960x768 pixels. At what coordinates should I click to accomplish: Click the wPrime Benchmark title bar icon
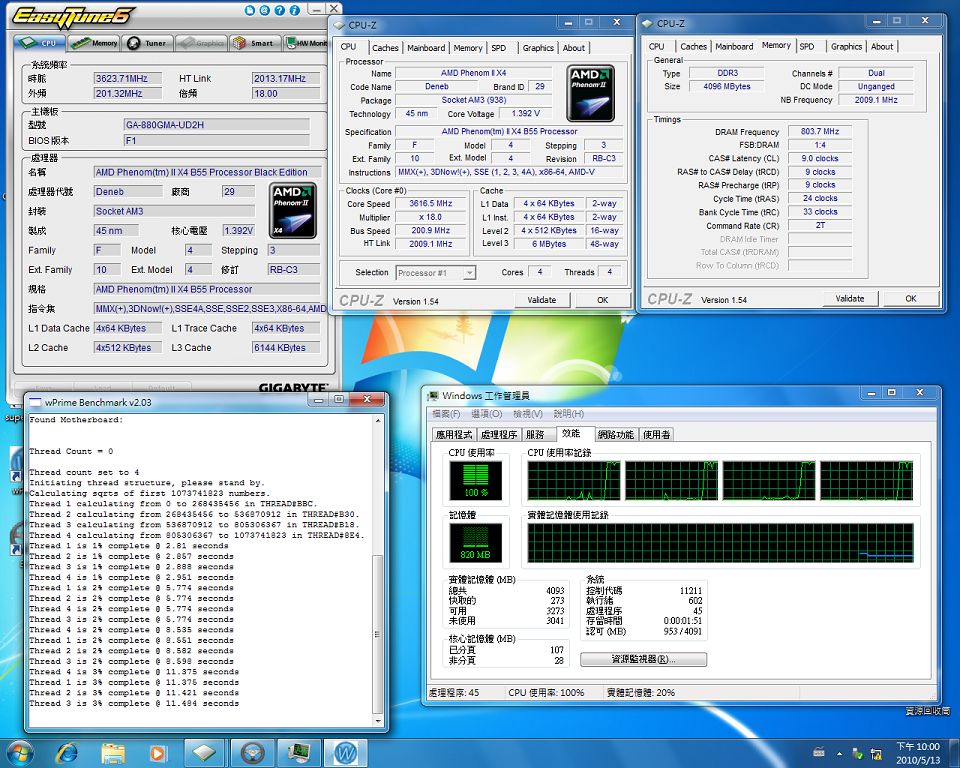[x=36, y=402]
